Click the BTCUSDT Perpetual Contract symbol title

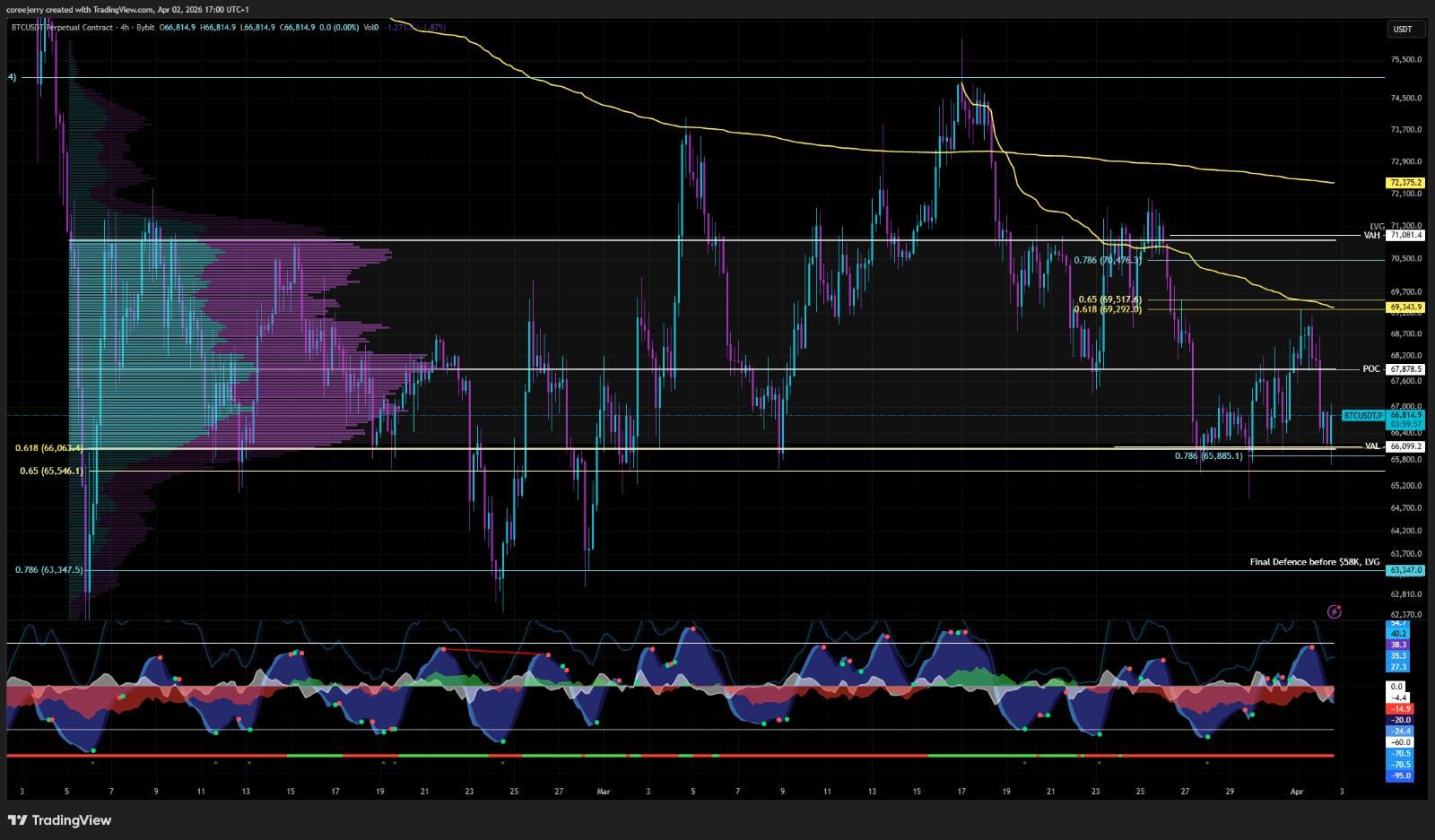click(x=63, y=28)
